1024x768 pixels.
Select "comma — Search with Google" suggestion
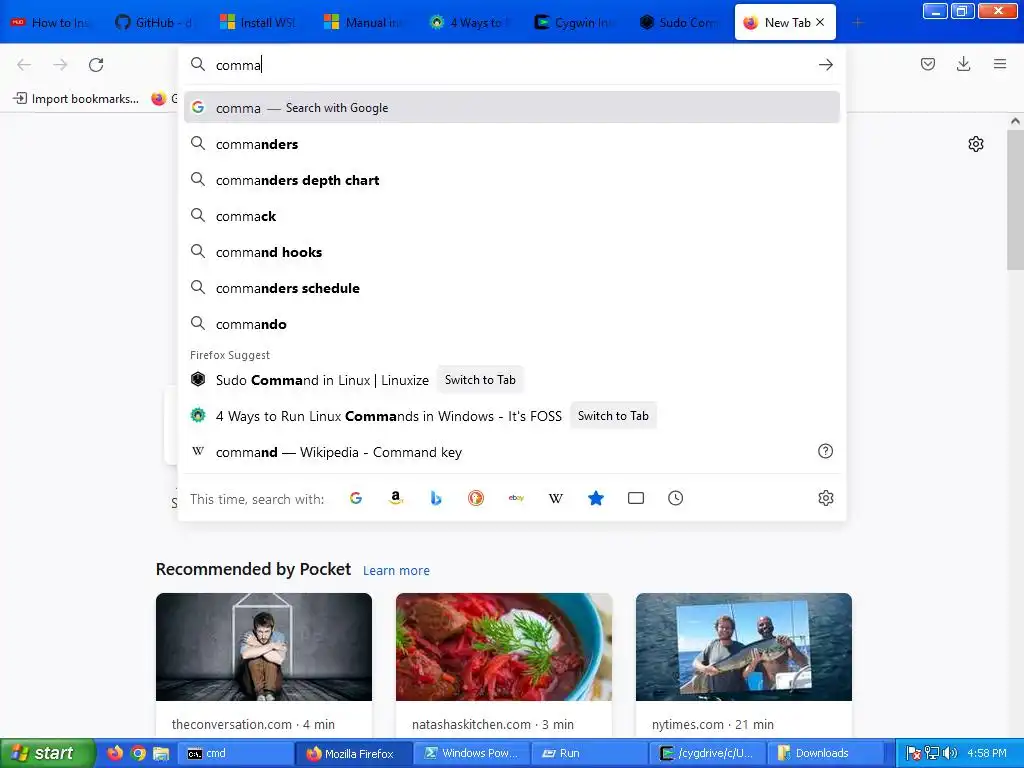pos(511,107)
